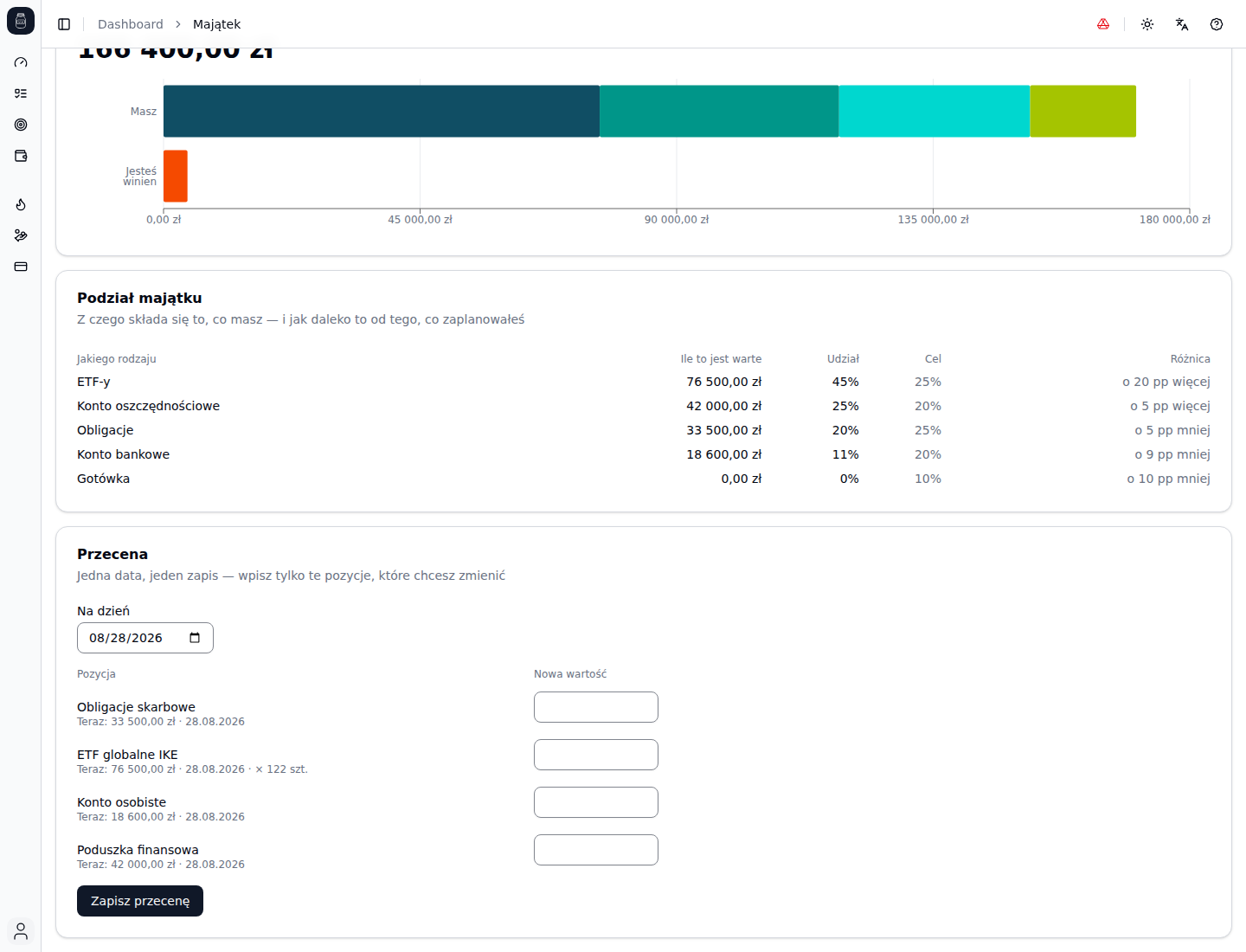Open the checklist icon in the sidebar

[21, 93]
